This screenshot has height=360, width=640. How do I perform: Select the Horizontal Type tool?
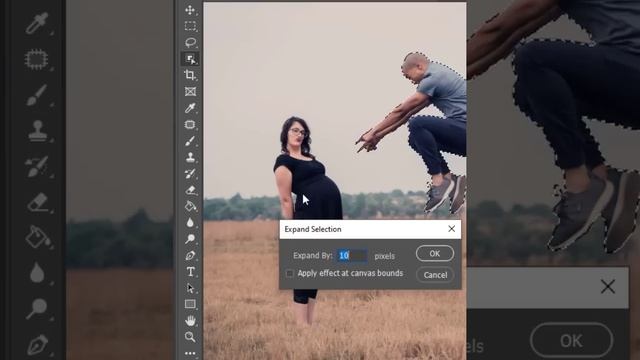click(x=190, y=272)
